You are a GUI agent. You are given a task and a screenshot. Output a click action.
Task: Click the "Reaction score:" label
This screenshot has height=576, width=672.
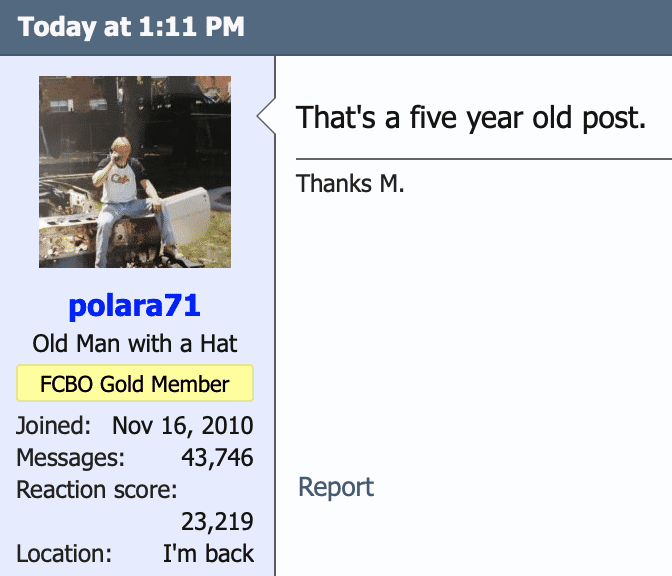[x=96, y=490]
